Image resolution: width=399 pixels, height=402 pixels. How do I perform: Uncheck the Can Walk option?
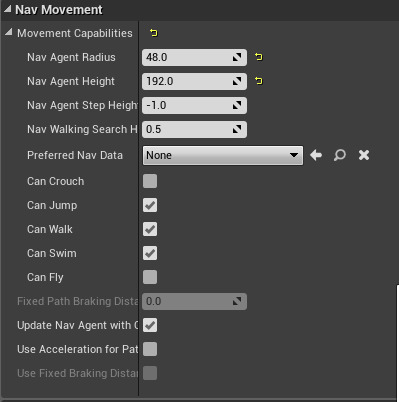[150, 229]
